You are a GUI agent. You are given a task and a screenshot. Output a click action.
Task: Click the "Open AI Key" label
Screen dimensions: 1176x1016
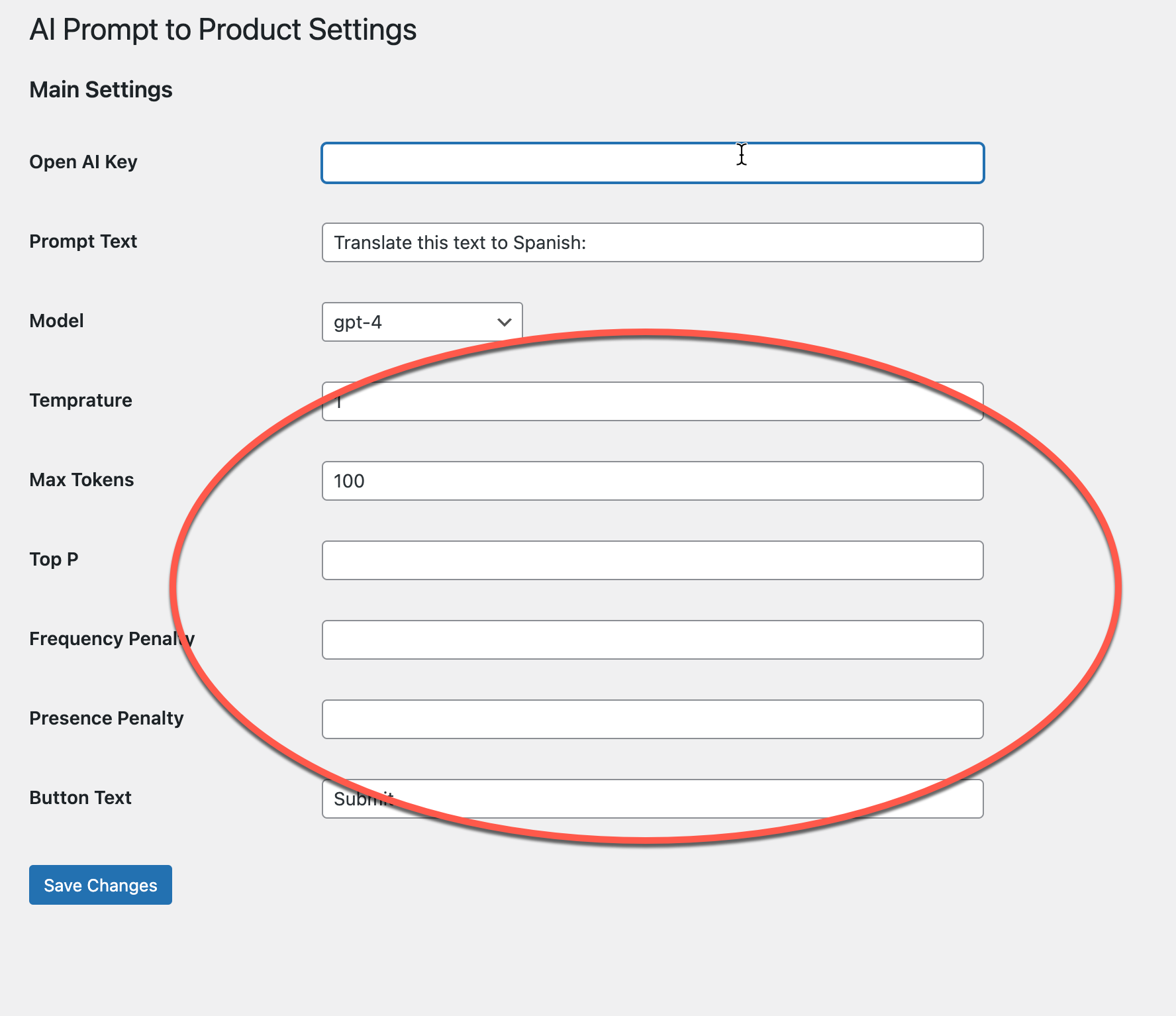click(83, 162)
